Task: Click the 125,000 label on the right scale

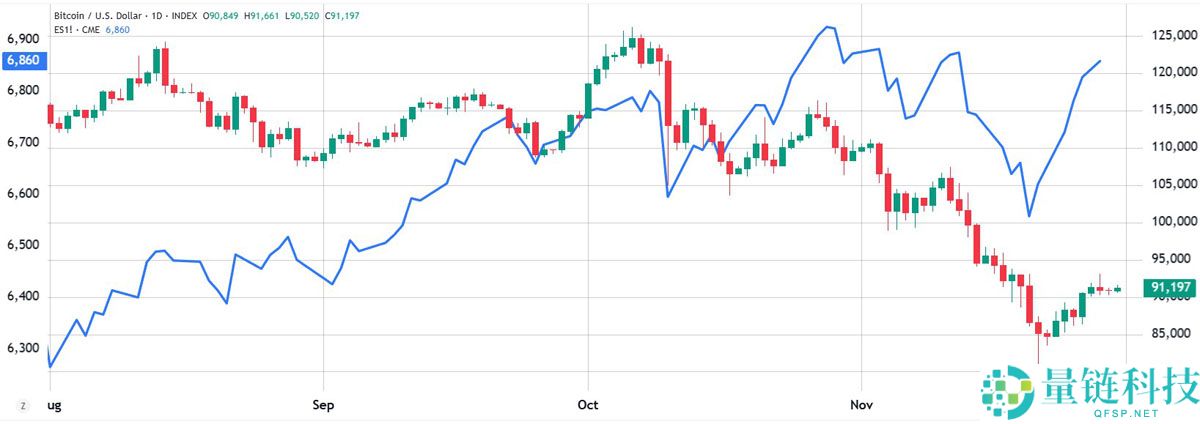Action: 1172,36
